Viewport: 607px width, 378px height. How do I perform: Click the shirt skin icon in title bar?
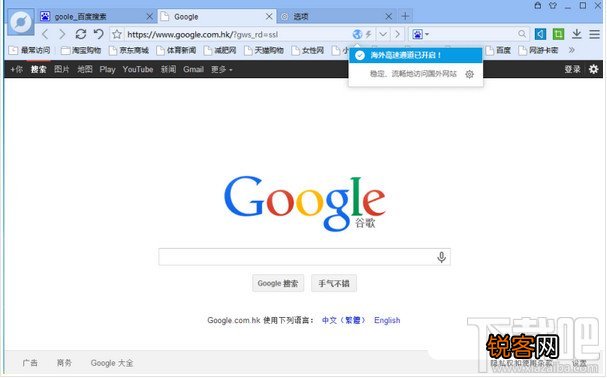[553, 5]
